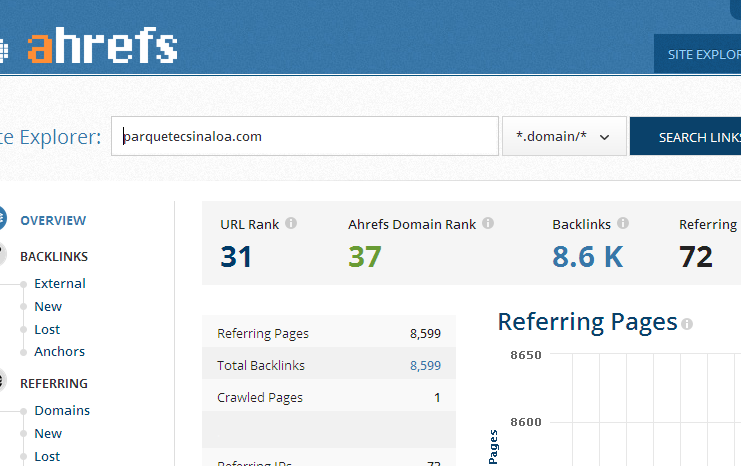Click the Overview globe icon in sidebar
This screenshot has height=466, width=741.
point(2,218)
